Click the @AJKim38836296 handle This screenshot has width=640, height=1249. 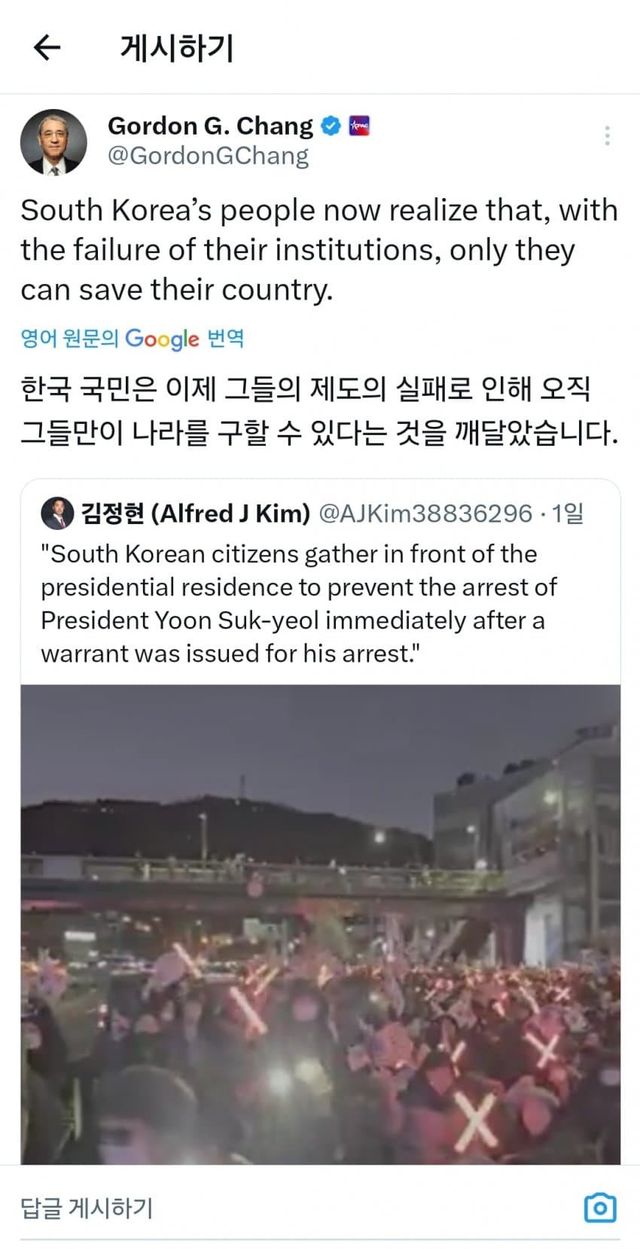tap(425, 514)
